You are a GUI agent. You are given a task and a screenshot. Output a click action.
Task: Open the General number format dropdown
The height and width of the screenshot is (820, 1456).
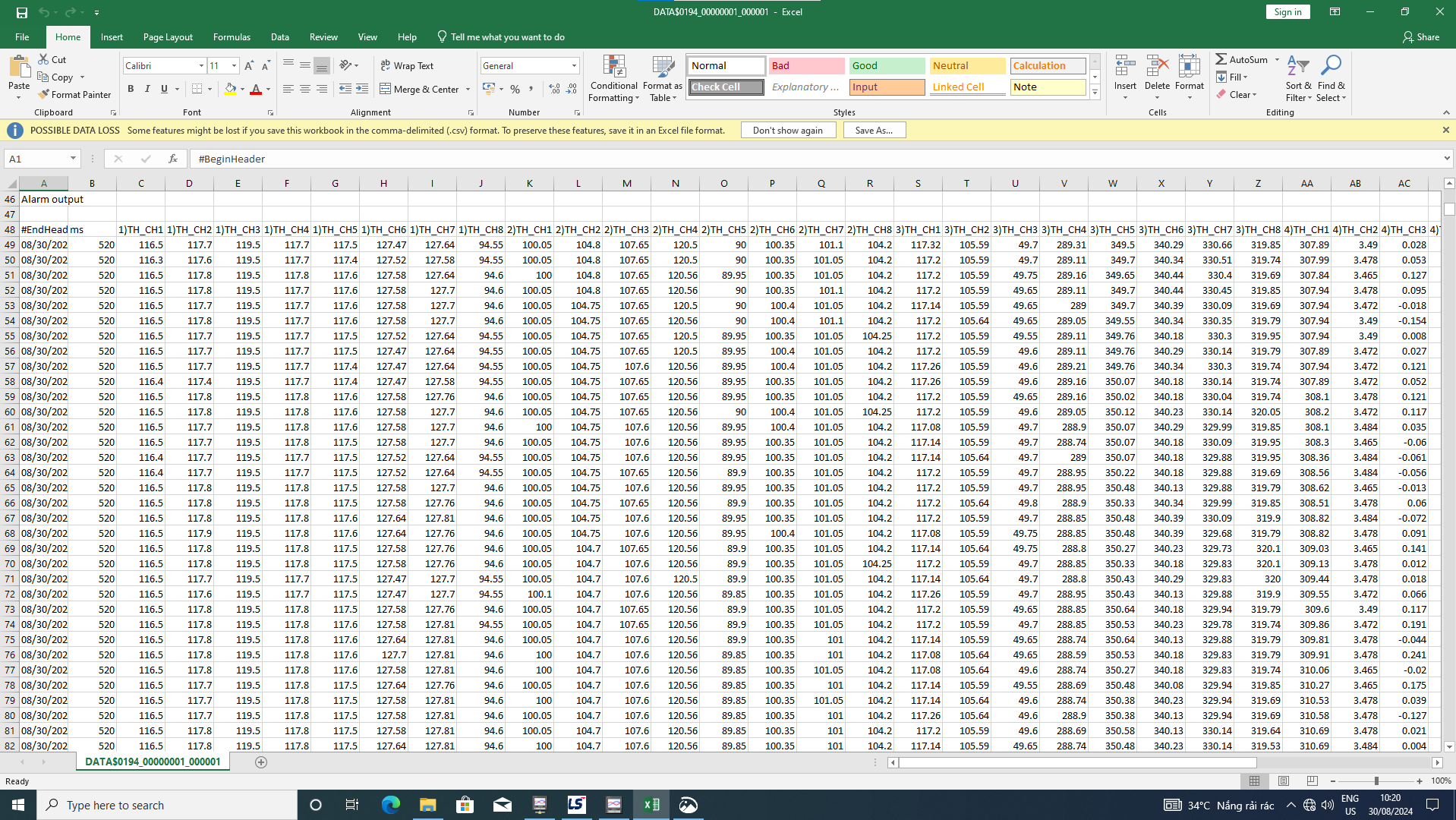(x=574, y=66)
